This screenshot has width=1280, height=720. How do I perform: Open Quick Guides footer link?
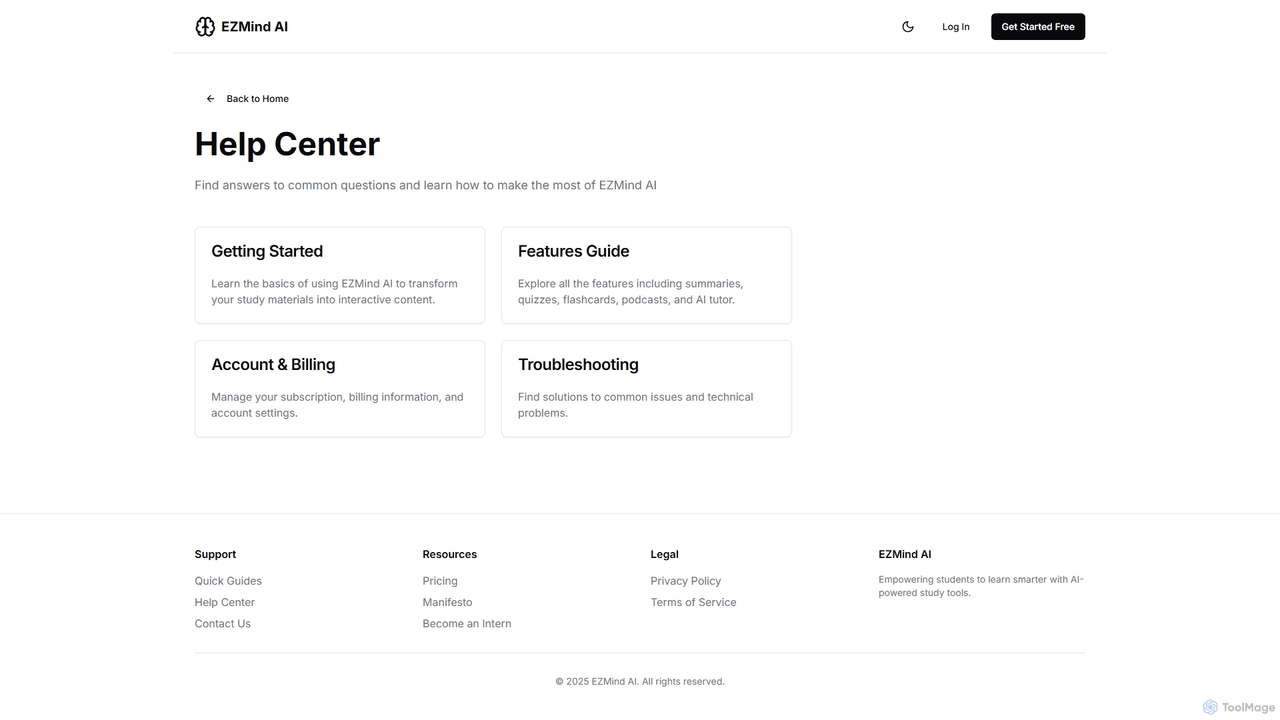pyautogui.click(x=228, y=581)
